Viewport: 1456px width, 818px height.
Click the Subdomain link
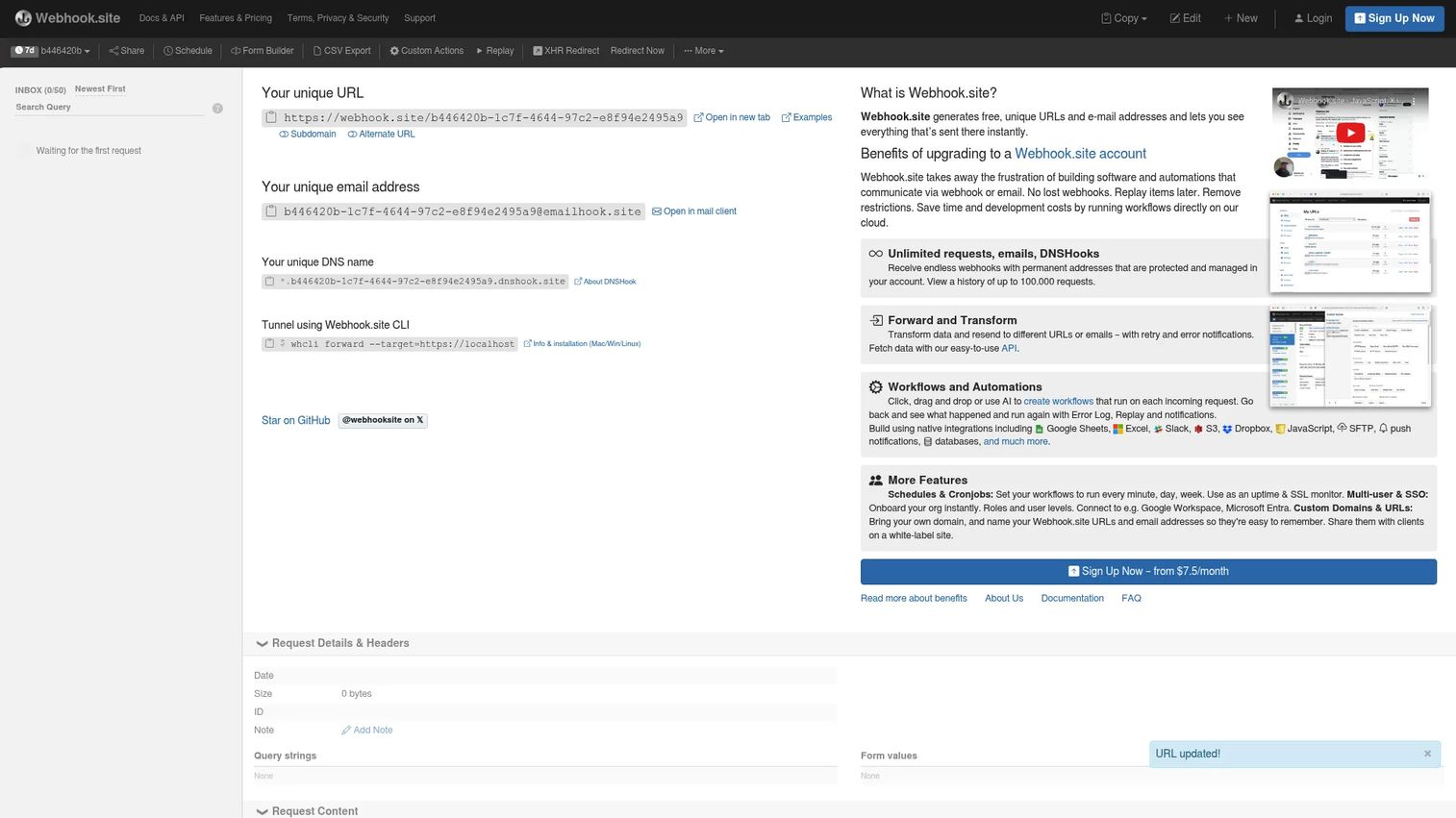point(308,135)
